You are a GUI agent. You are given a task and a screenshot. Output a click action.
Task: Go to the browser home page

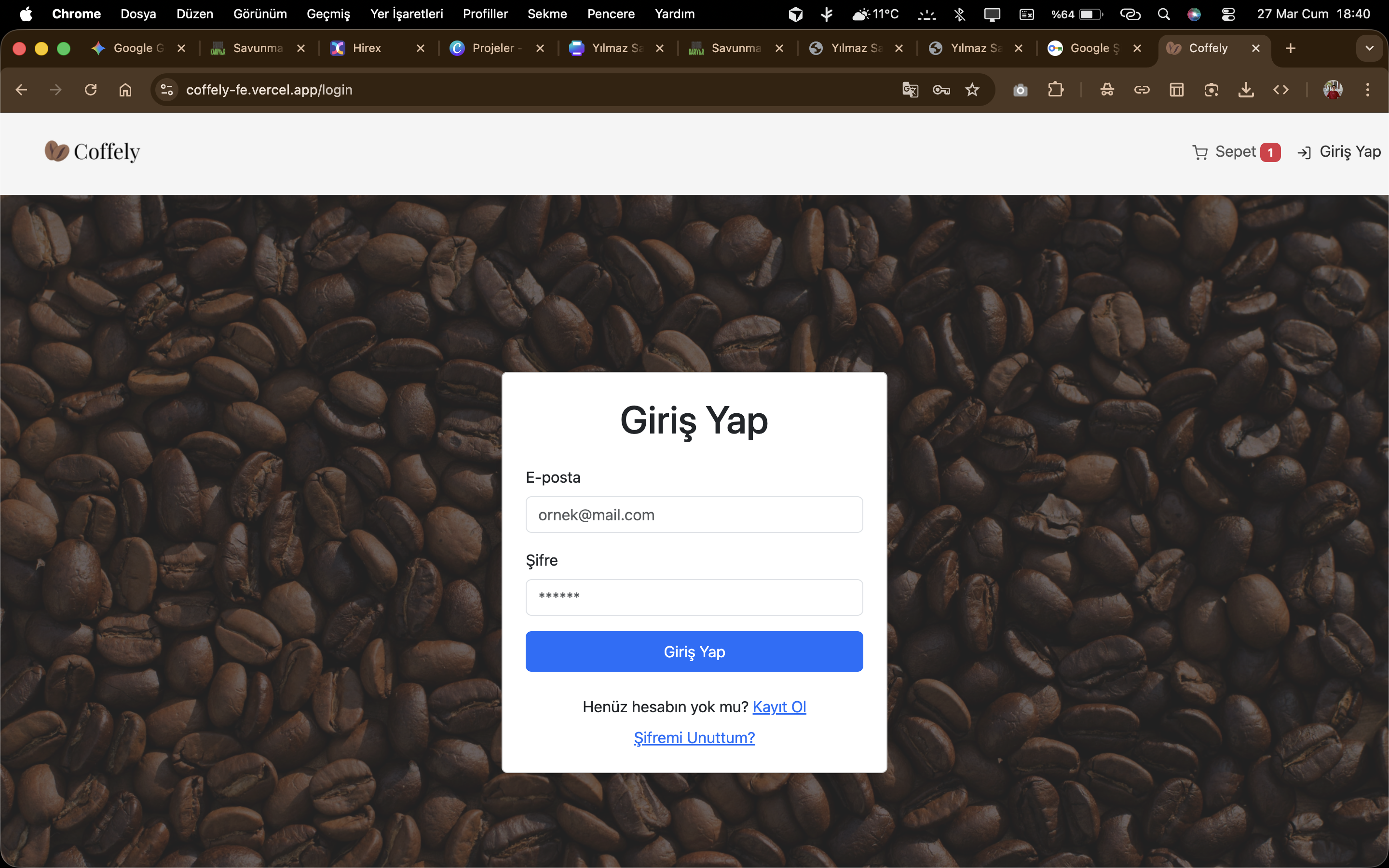125,90
